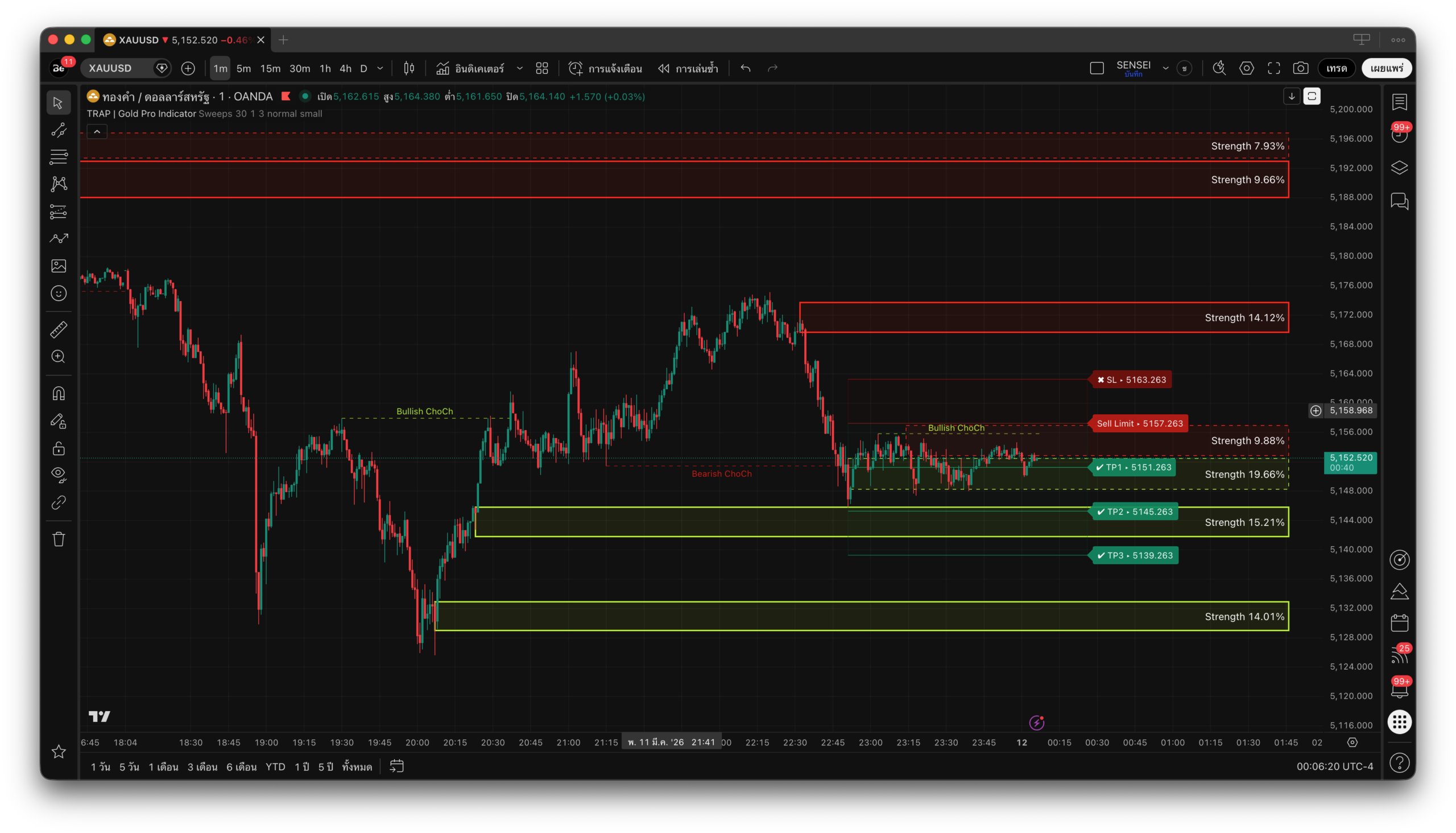The height and width of the screenshot is (833, 1456).
Task: Toggle magnet mode for drawings
Action: click(x=59, y=394)
